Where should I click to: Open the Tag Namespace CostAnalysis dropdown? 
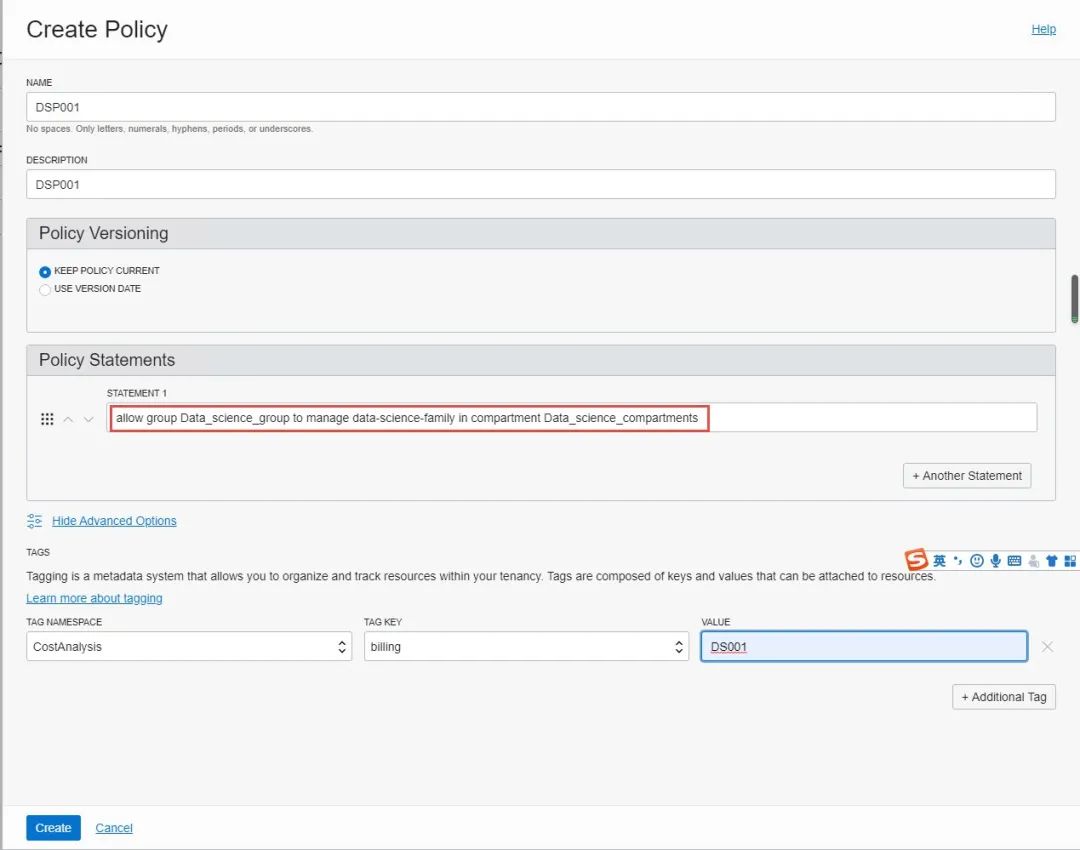pyautogui.click(x=189, y=647)
